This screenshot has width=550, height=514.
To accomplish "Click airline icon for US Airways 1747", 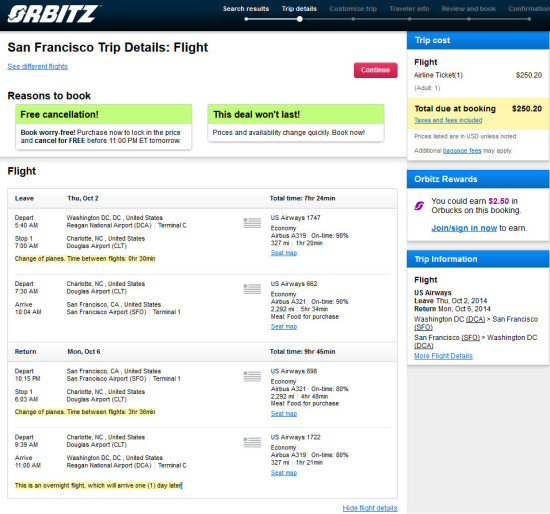I will point(252,223).
